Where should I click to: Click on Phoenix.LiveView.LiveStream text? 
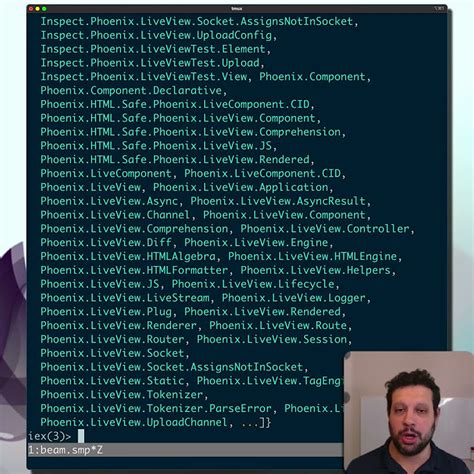tap(125, 298)
